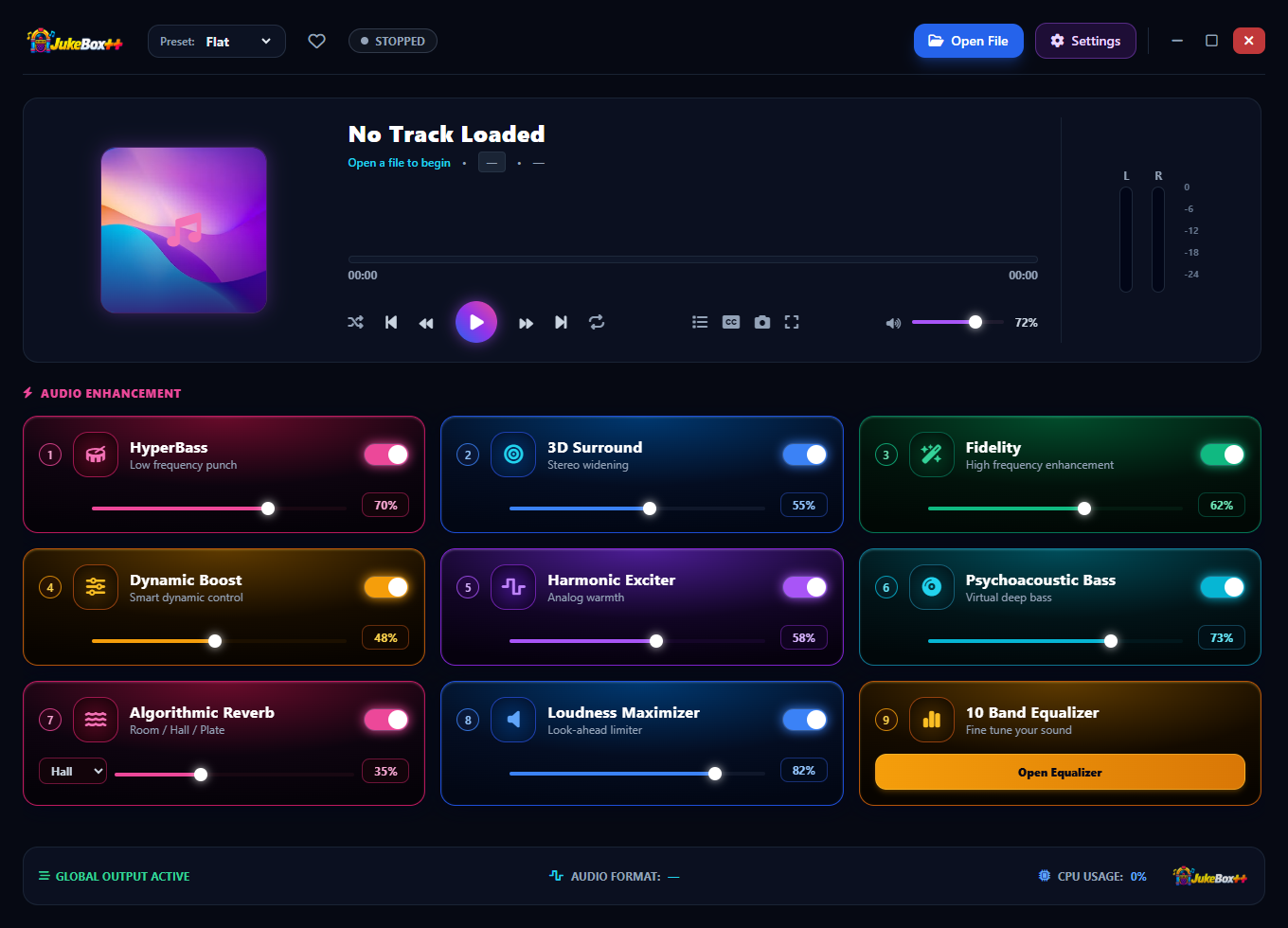Viewport: 1288px width, 928px height.
Task: Click the fast forward button
Action: (x=527, y=323)
